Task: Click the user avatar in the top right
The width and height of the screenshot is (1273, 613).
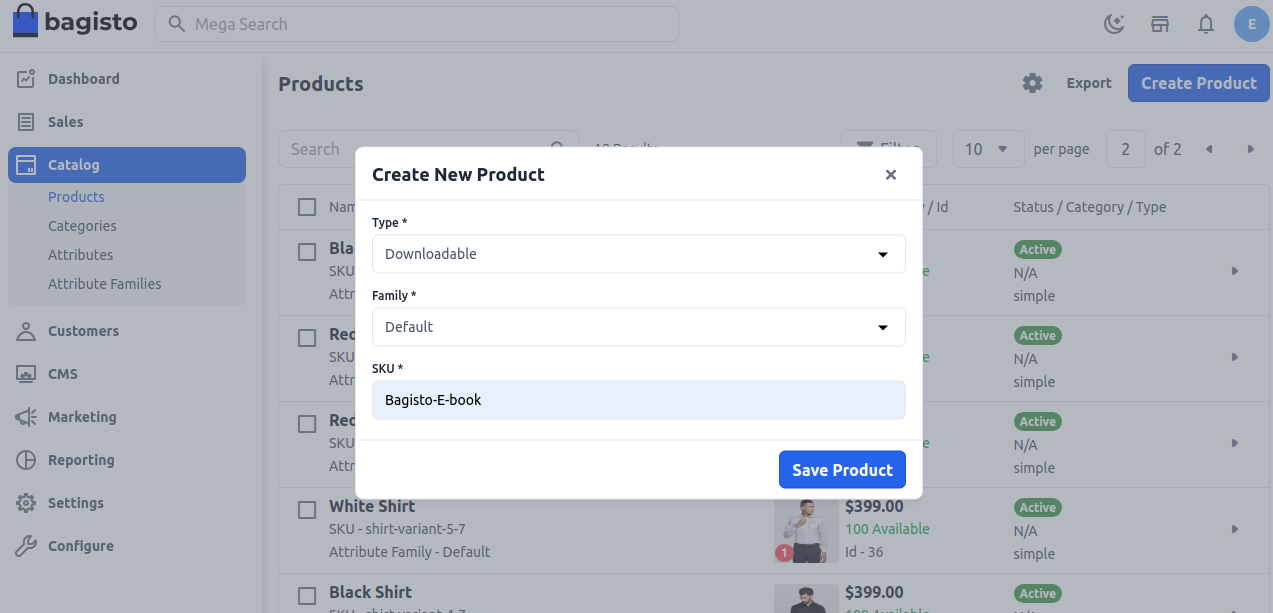Action: click(1252, 23)
